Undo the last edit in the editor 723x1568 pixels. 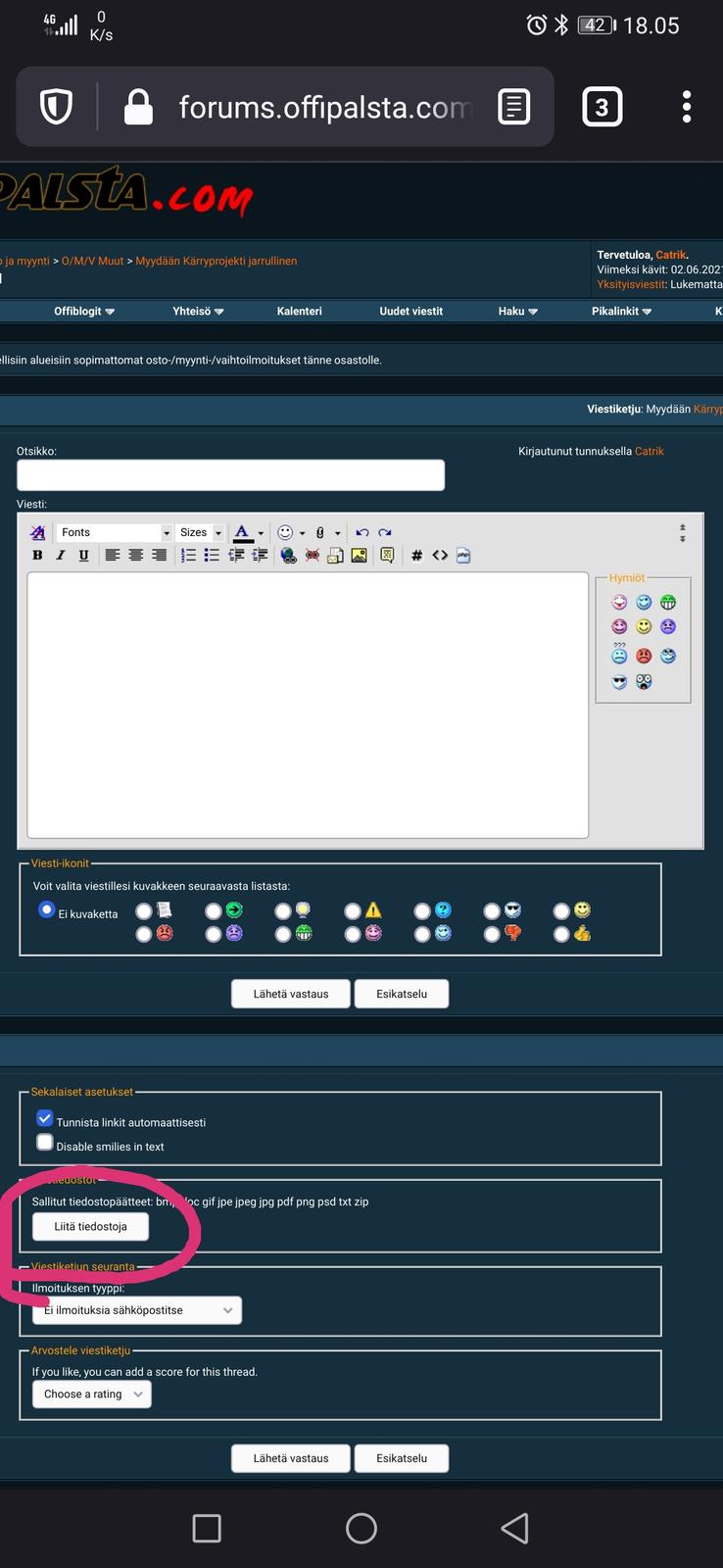(x=362, y=532)
